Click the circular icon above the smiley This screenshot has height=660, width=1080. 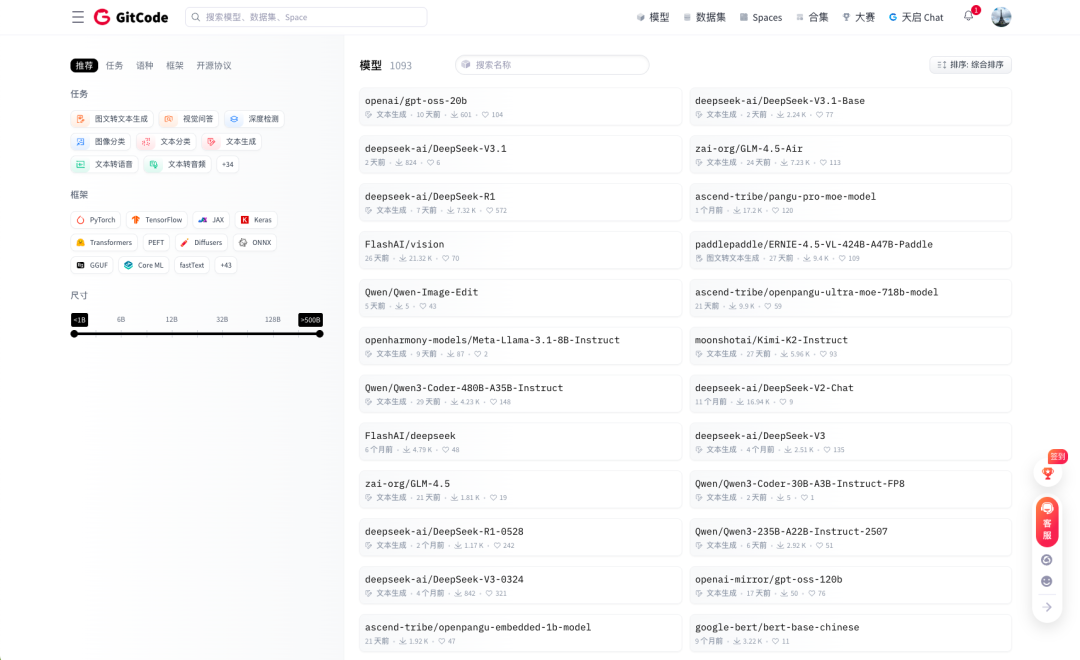(1046, 560)
